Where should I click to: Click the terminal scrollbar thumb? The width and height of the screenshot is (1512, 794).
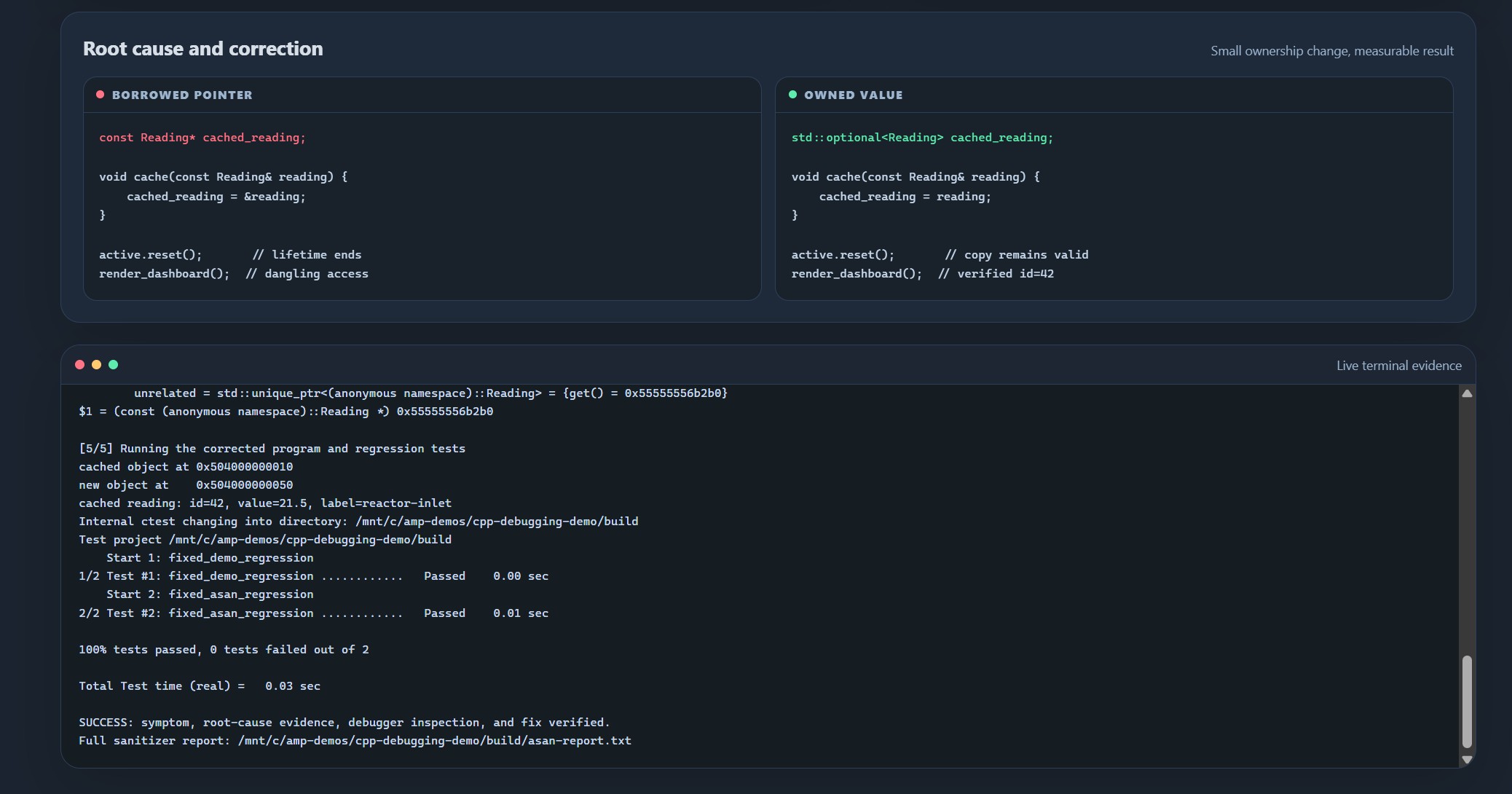click(1467, 701)
